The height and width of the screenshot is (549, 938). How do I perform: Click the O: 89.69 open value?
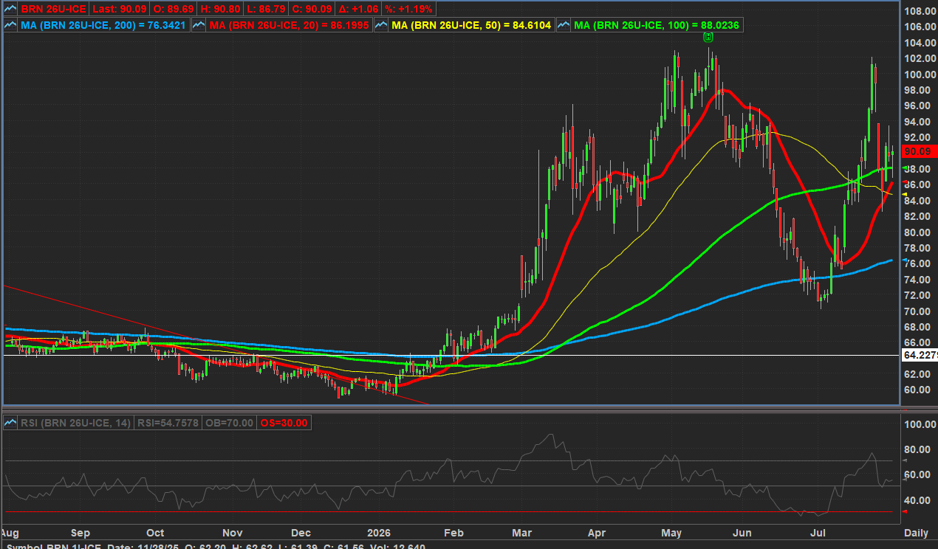click(x=173, y=9)
